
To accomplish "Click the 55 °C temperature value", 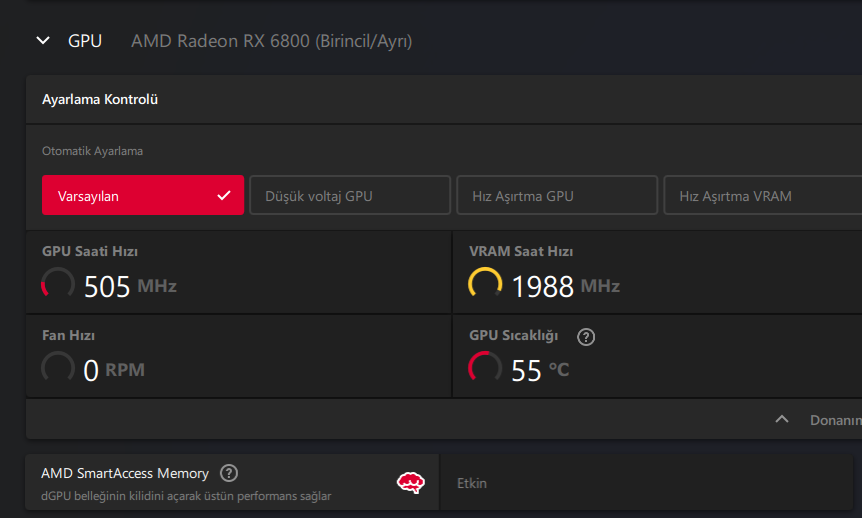I will click(540, 370).
